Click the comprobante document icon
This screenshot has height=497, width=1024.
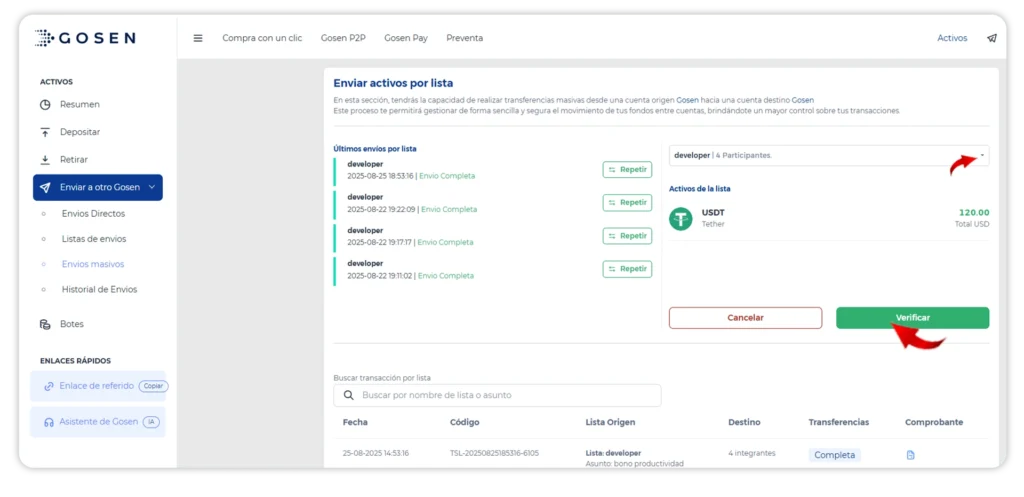(x=910, y=455)
